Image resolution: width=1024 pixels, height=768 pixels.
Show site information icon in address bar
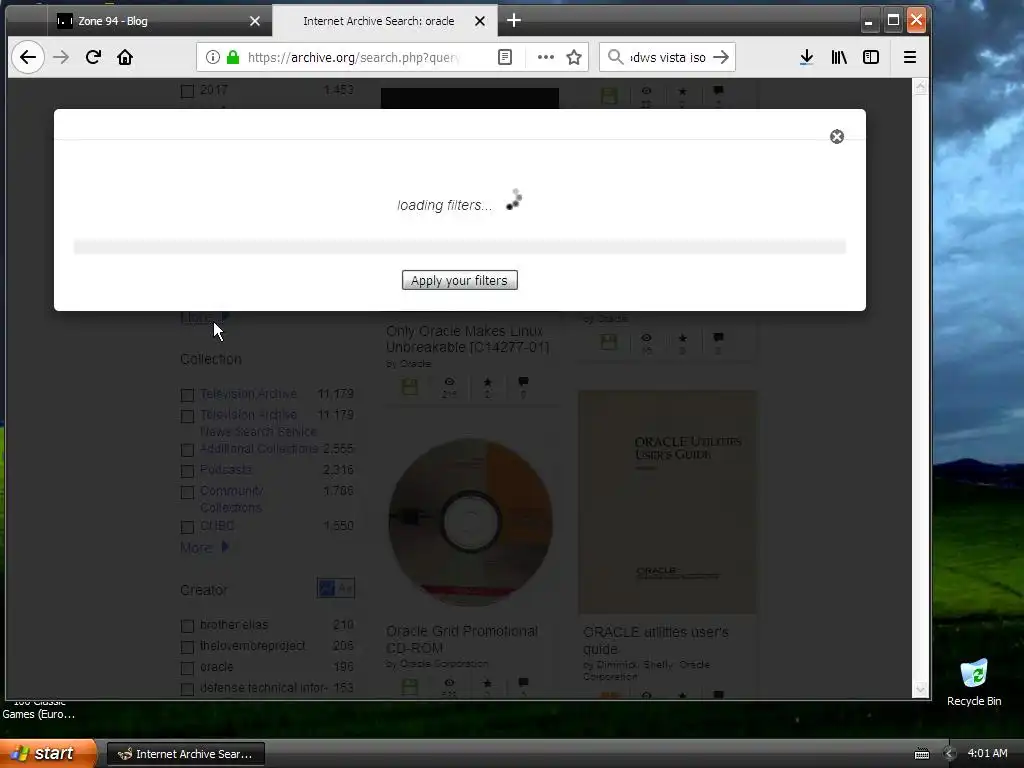[x=212, y=57]
